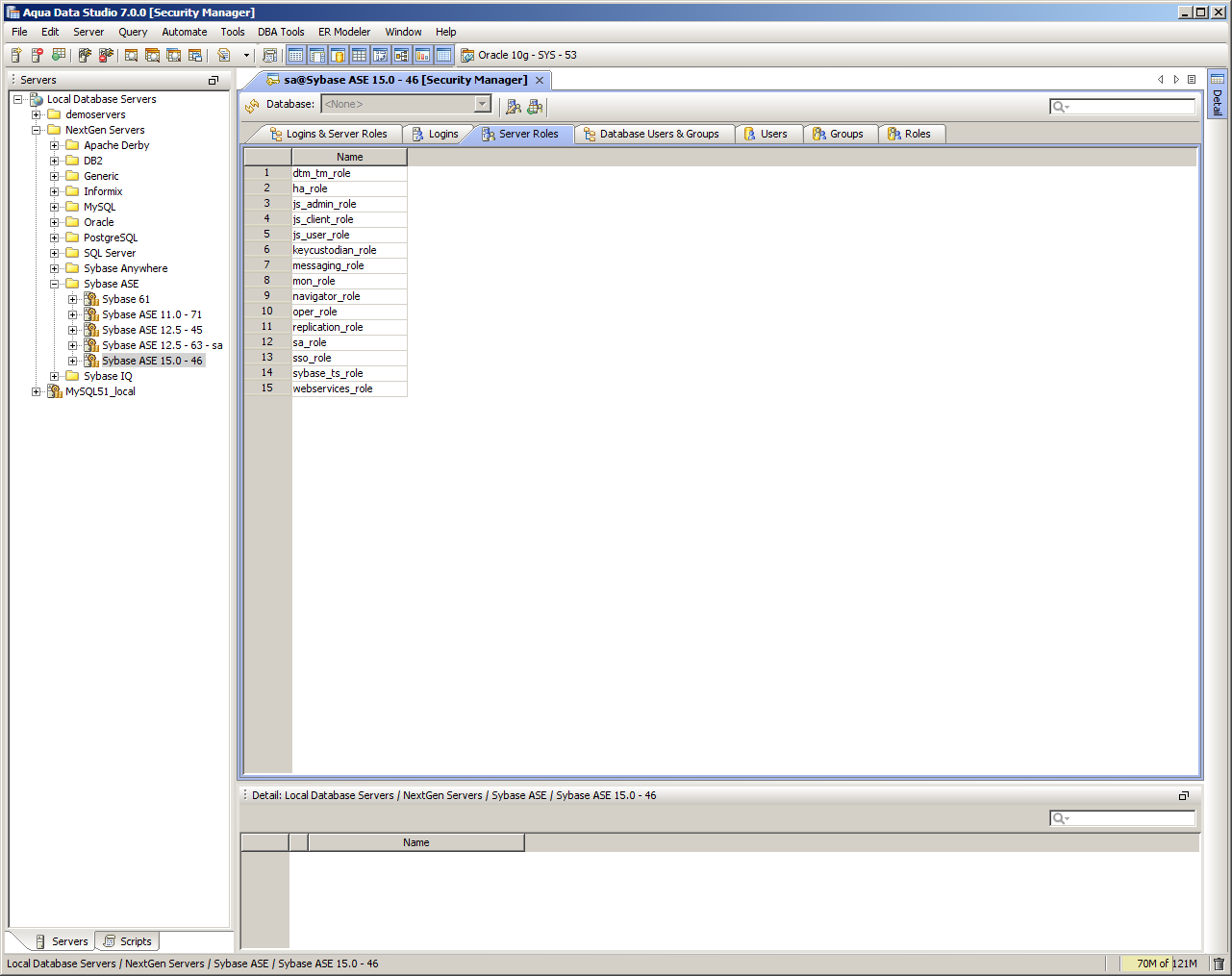The height and width of the screenshot is (976, 1232).
Task: Click the 70M of 121M memory indicator
Action: [x=1167, y=963]
